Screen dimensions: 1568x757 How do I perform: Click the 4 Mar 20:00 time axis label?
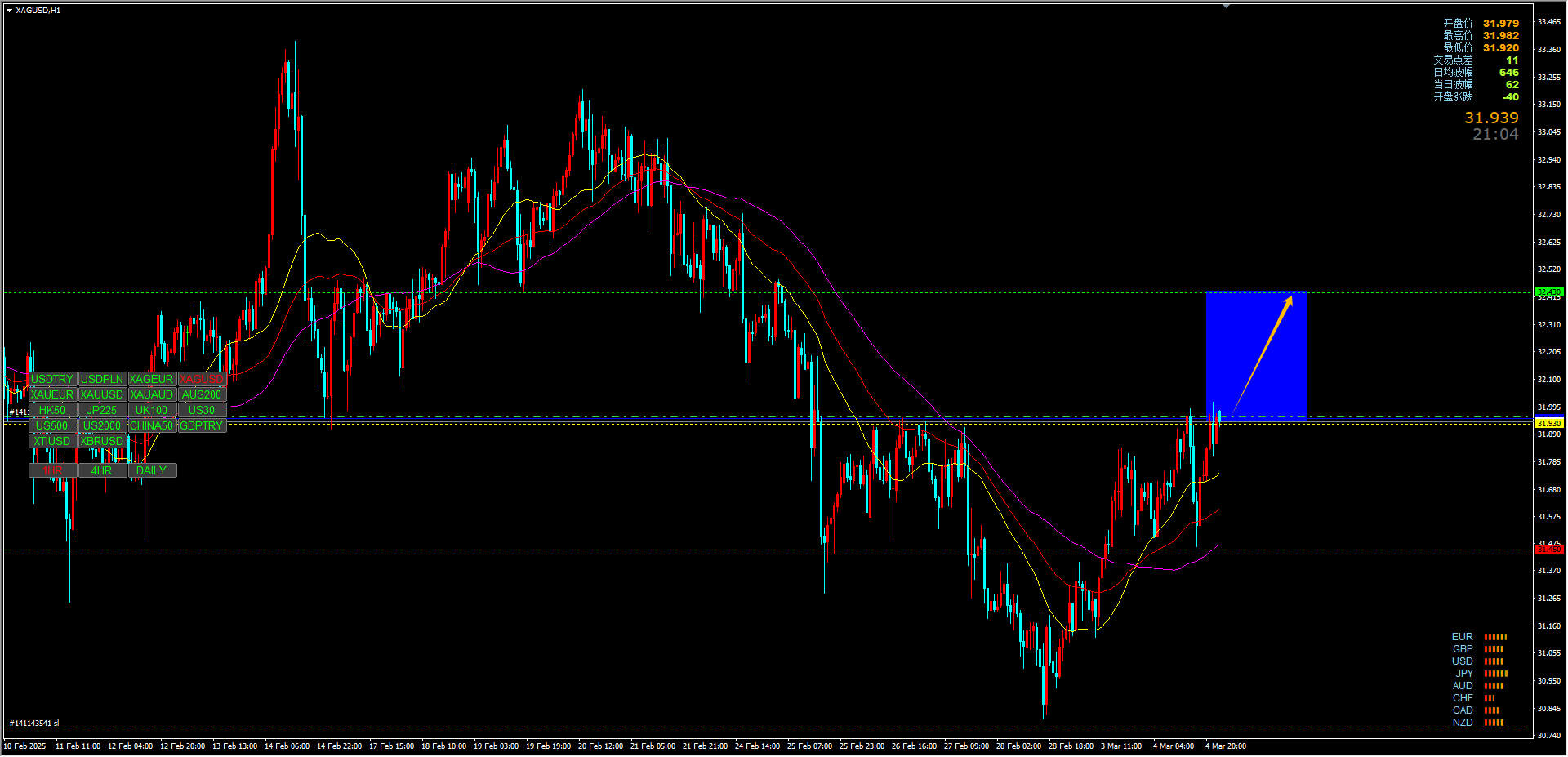(x=1226, y=746)
